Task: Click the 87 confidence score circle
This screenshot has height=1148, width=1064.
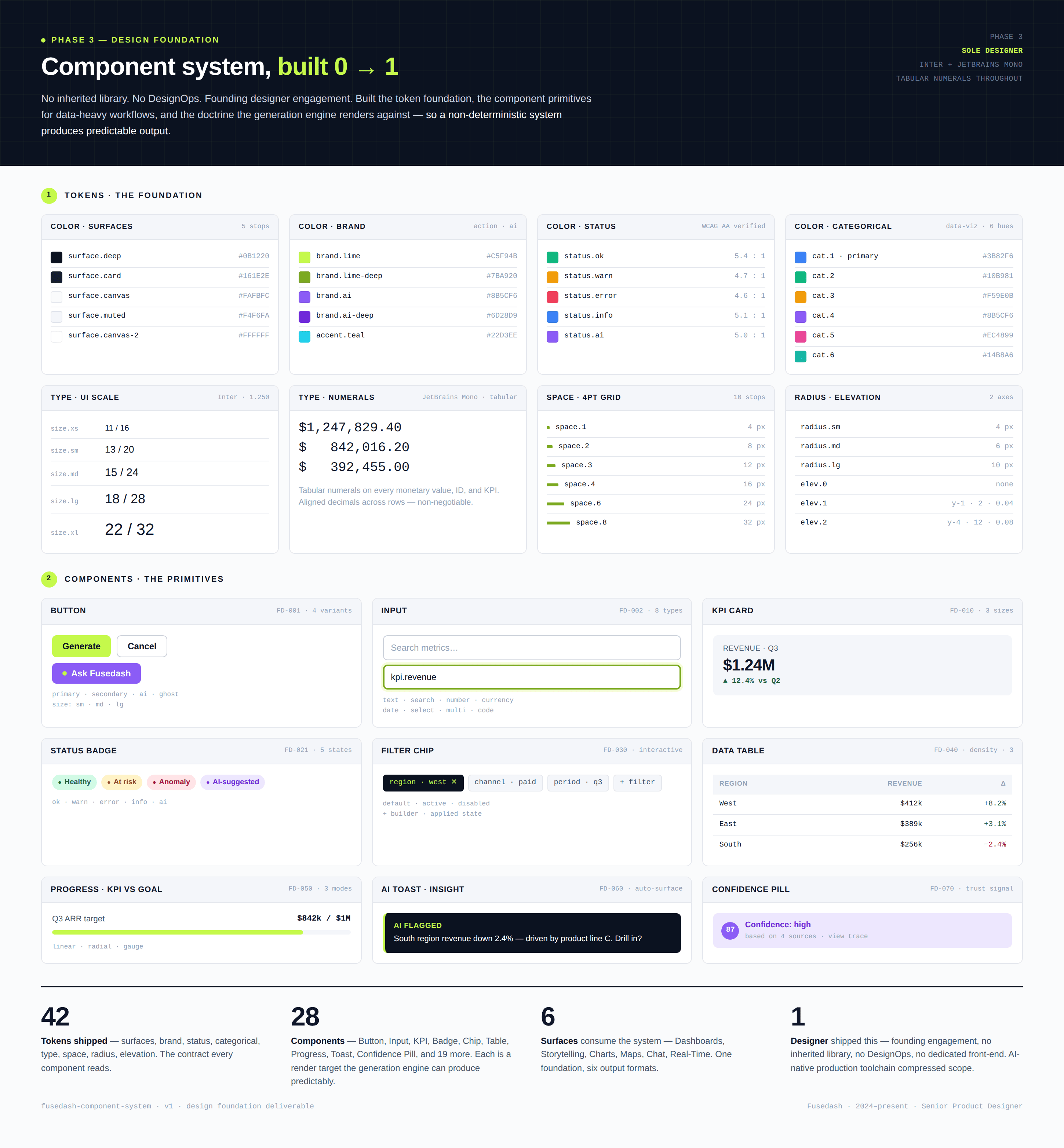Action: point(729,929)
